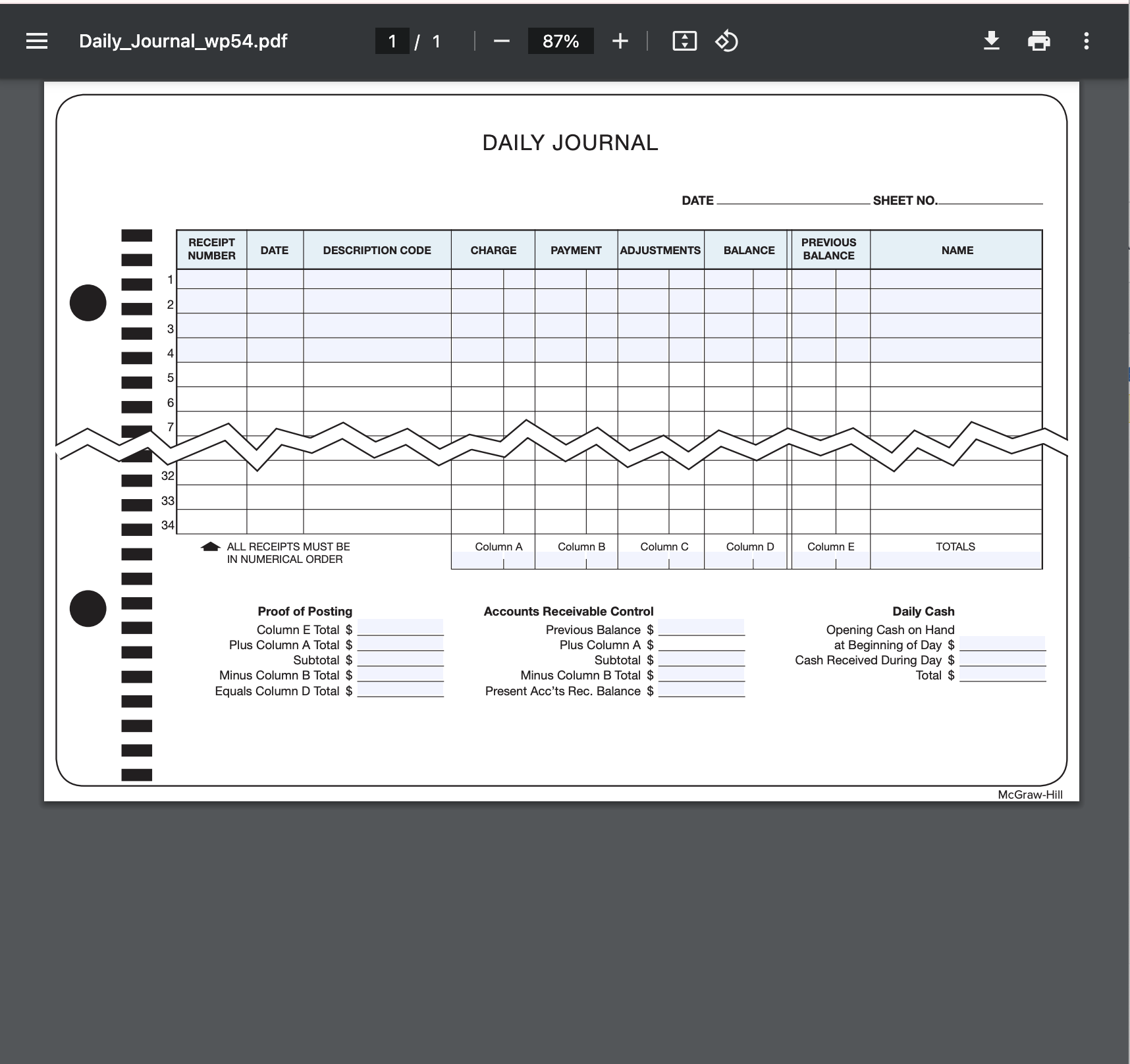Screen dimensions: 1130x1064
Task: Click the Present Acc'ts Rec. Balance field
Action: 701,689
